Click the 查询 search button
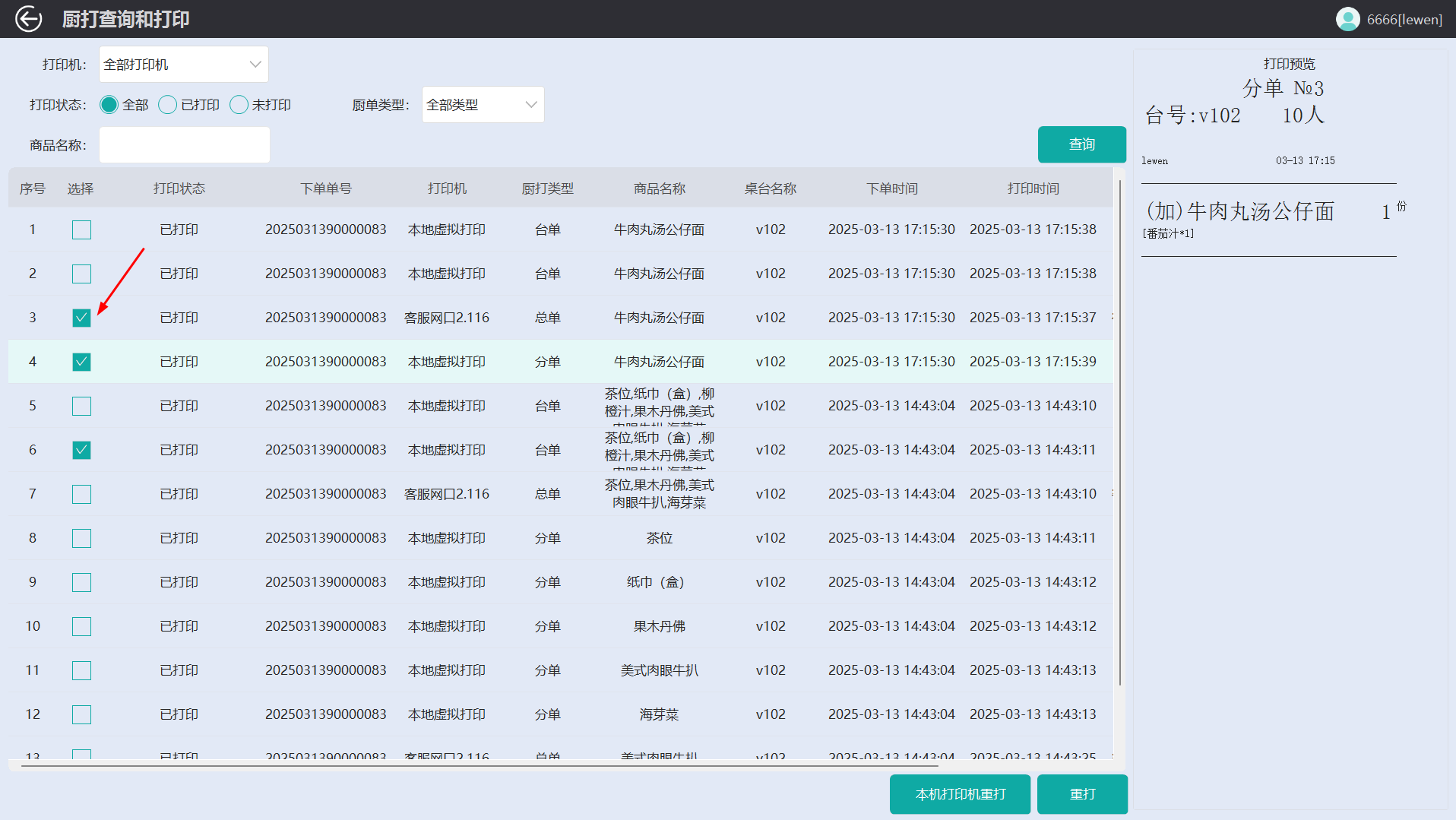This screenshot has width=1456, height=820. point(1081,144)
